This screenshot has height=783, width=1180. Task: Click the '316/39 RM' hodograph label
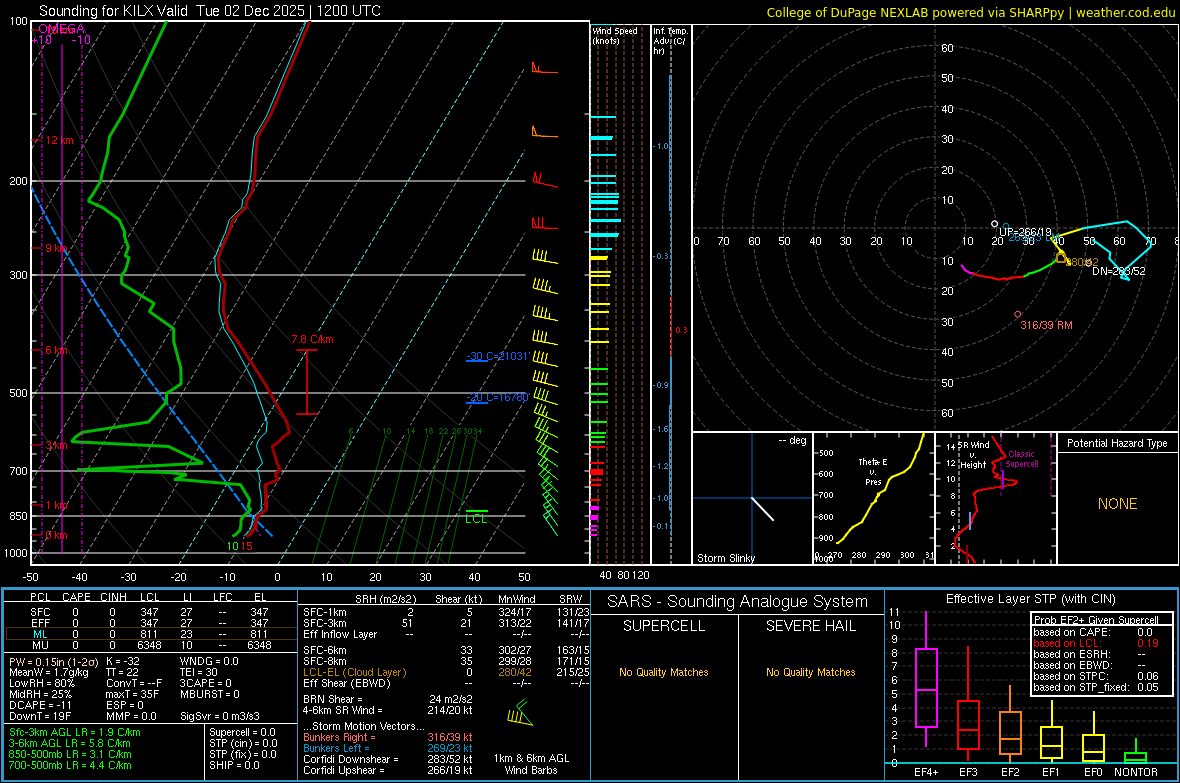pos(1046,325)
